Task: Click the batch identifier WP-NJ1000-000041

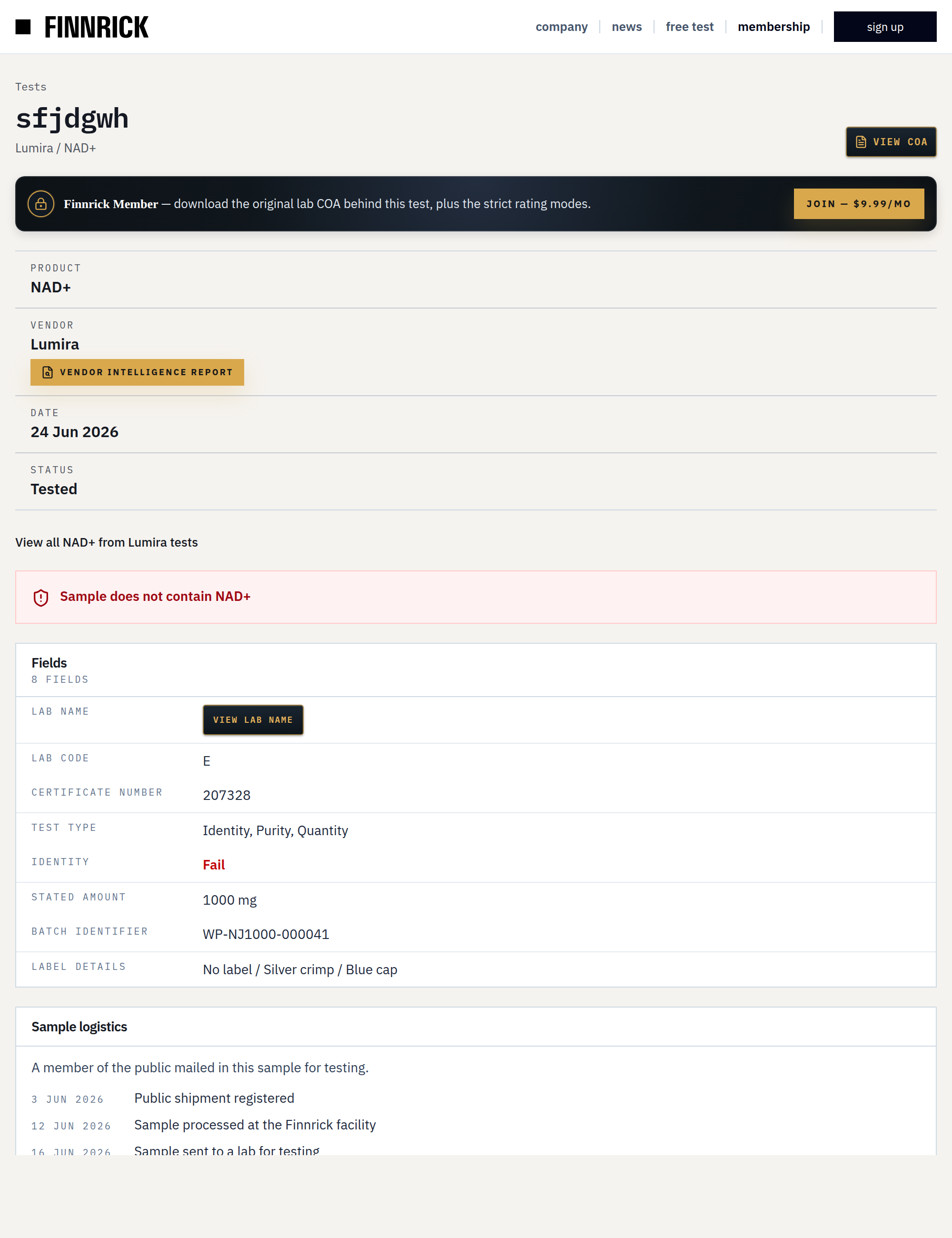Action: coord(266,934)
